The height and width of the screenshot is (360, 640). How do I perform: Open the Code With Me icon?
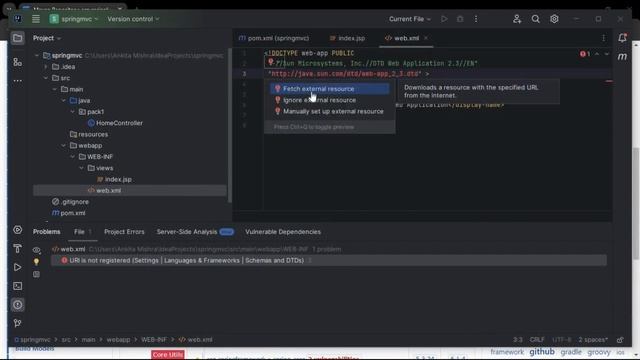(517, 19)
